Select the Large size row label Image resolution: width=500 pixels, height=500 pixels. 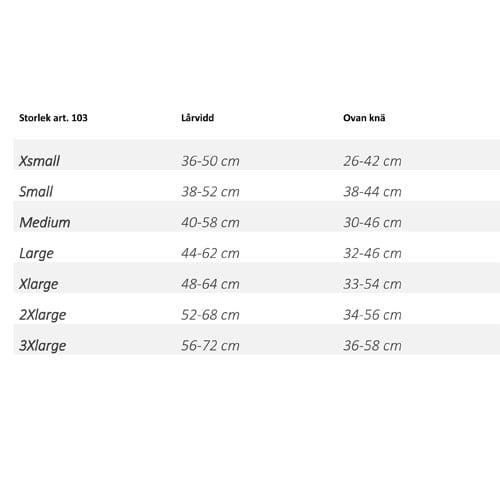click(x=36, y=253)
